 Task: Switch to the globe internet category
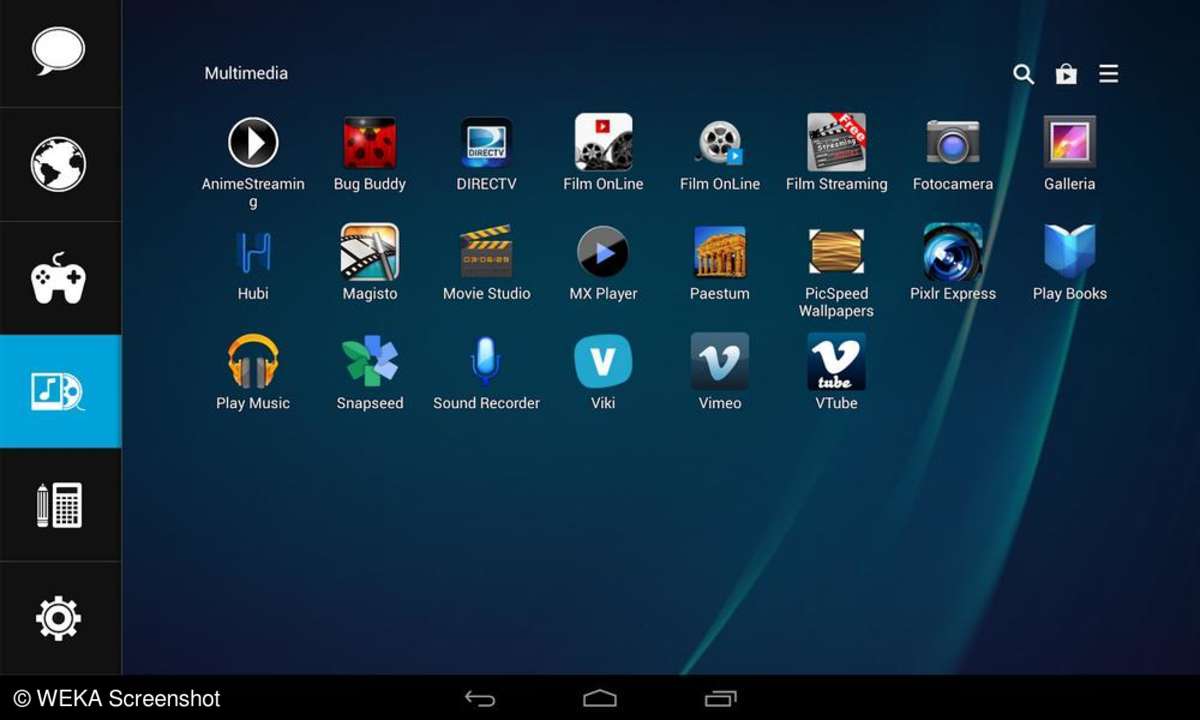[60, 165]
